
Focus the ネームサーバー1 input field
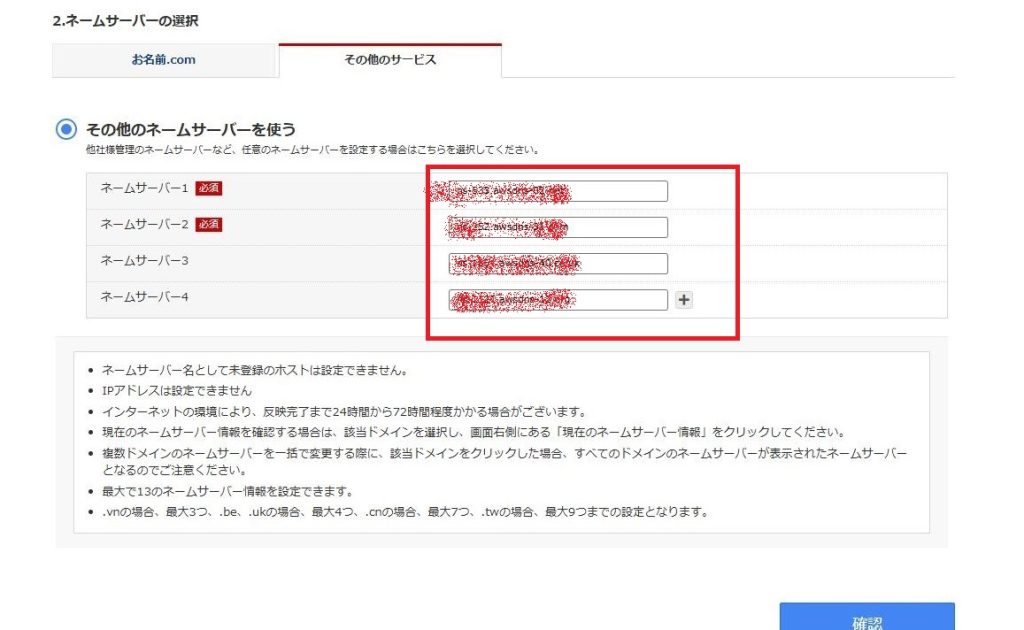pos(558,191)
